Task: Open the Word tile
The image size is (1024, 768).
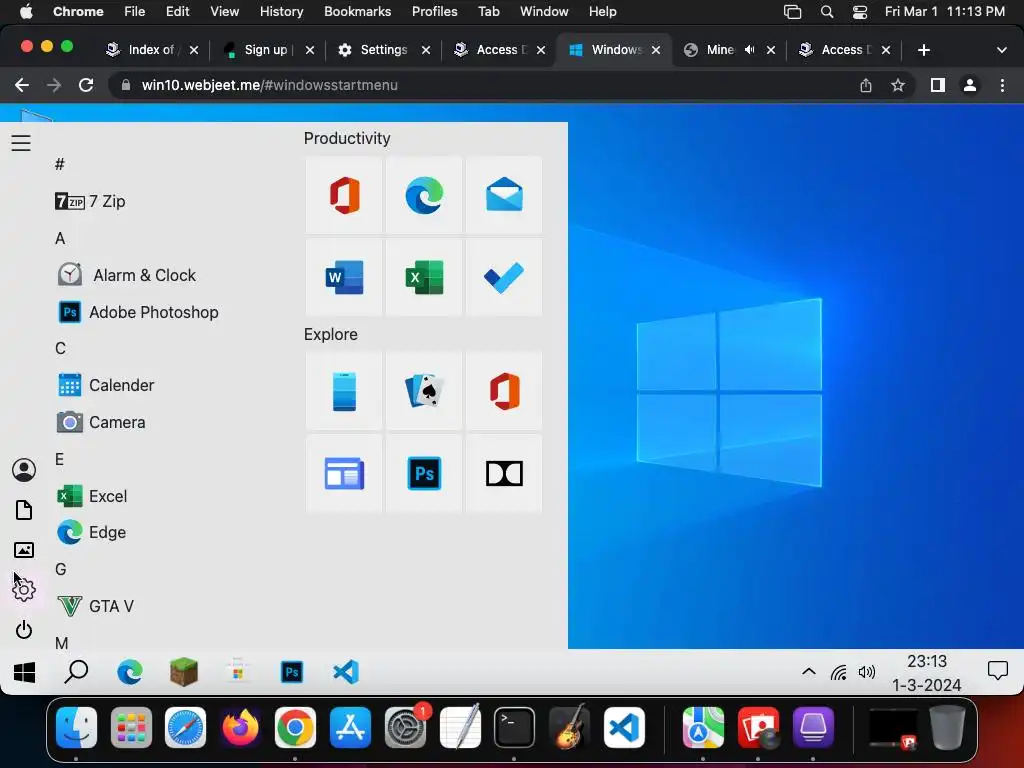Action: point(344,277)
